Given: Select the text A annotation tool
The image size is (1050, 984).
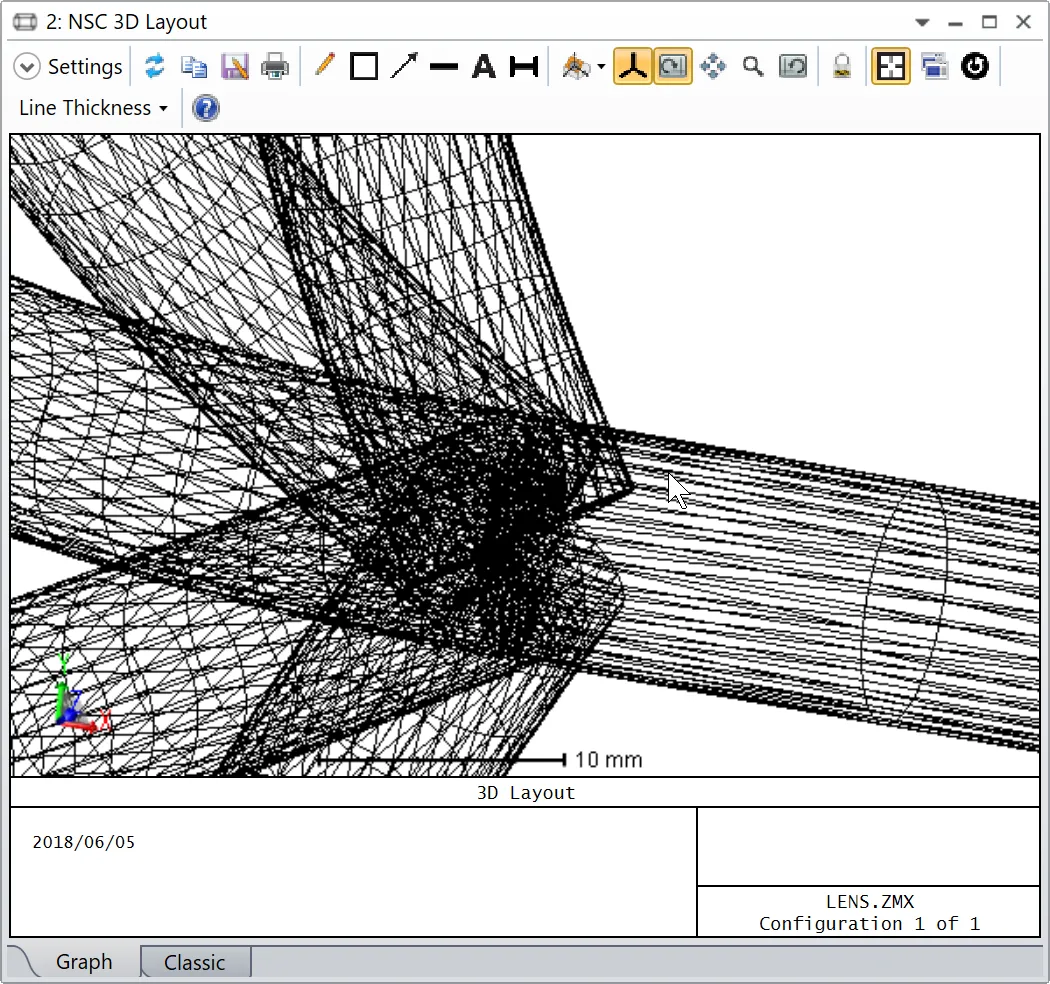Looking at the screenshot, I should pos(483,66).
